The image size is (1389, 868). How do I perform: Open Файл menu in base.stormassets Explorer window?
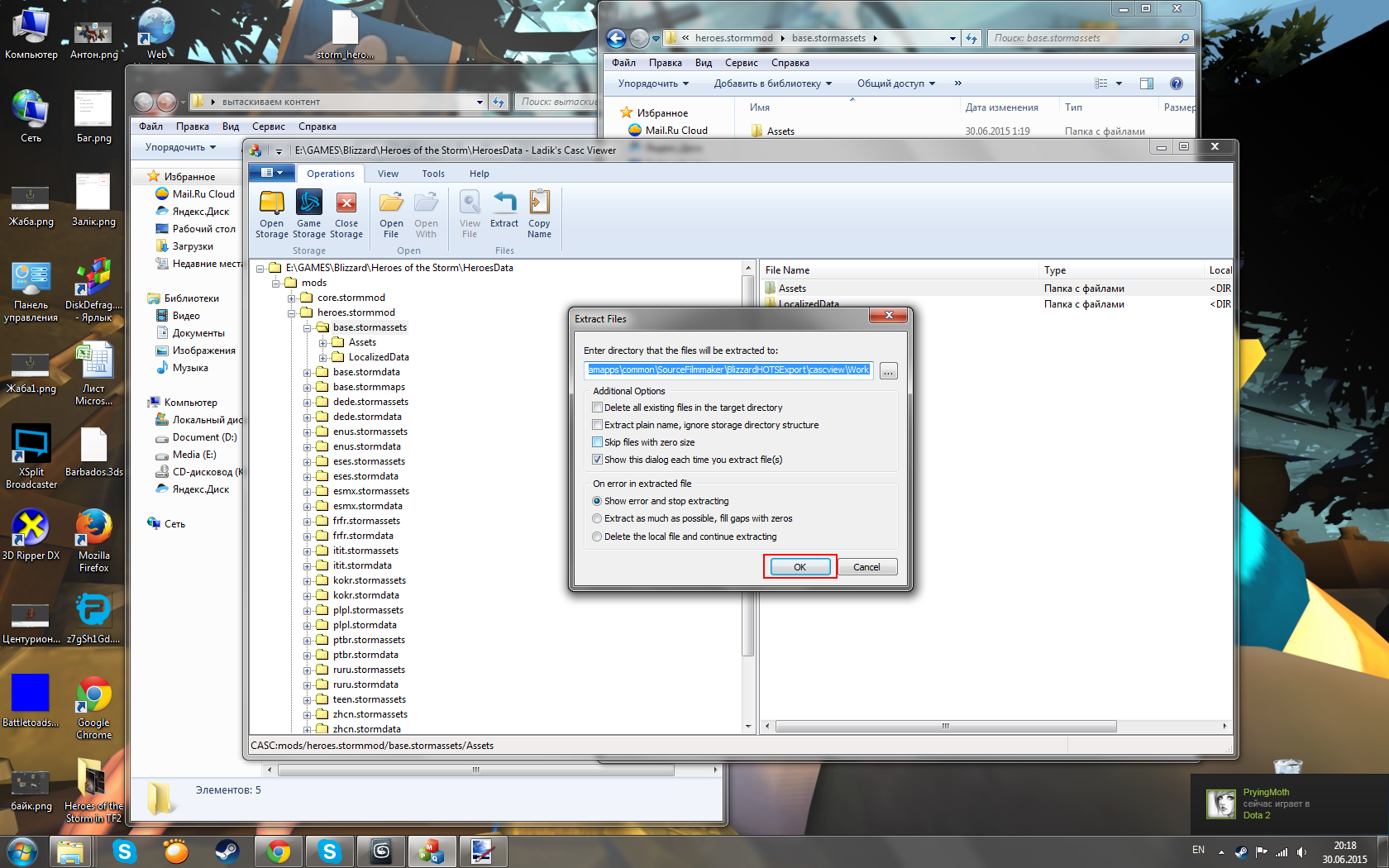point(623,63)
